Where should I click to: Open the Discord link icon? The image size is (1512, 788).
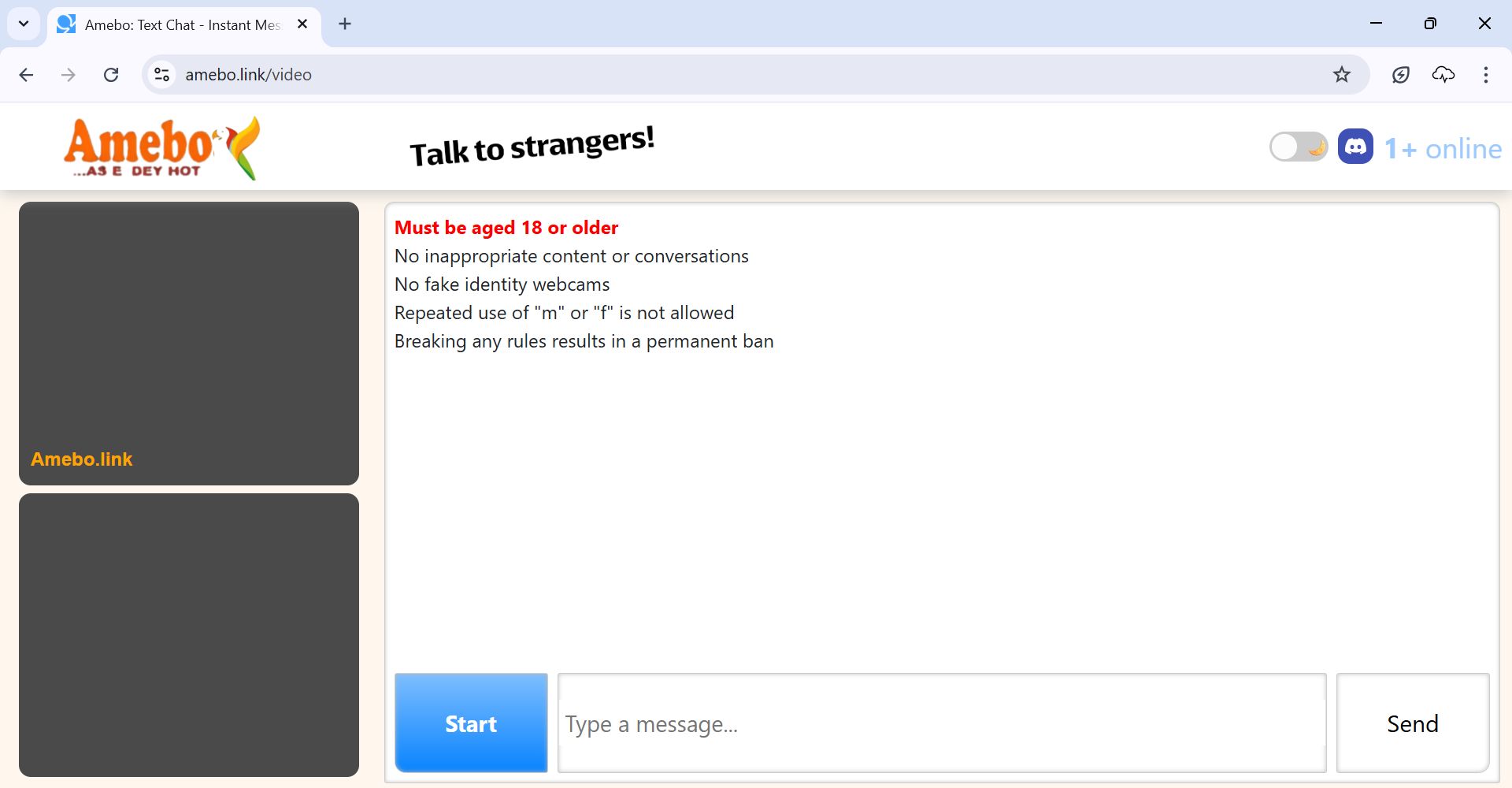[1355, 147]
